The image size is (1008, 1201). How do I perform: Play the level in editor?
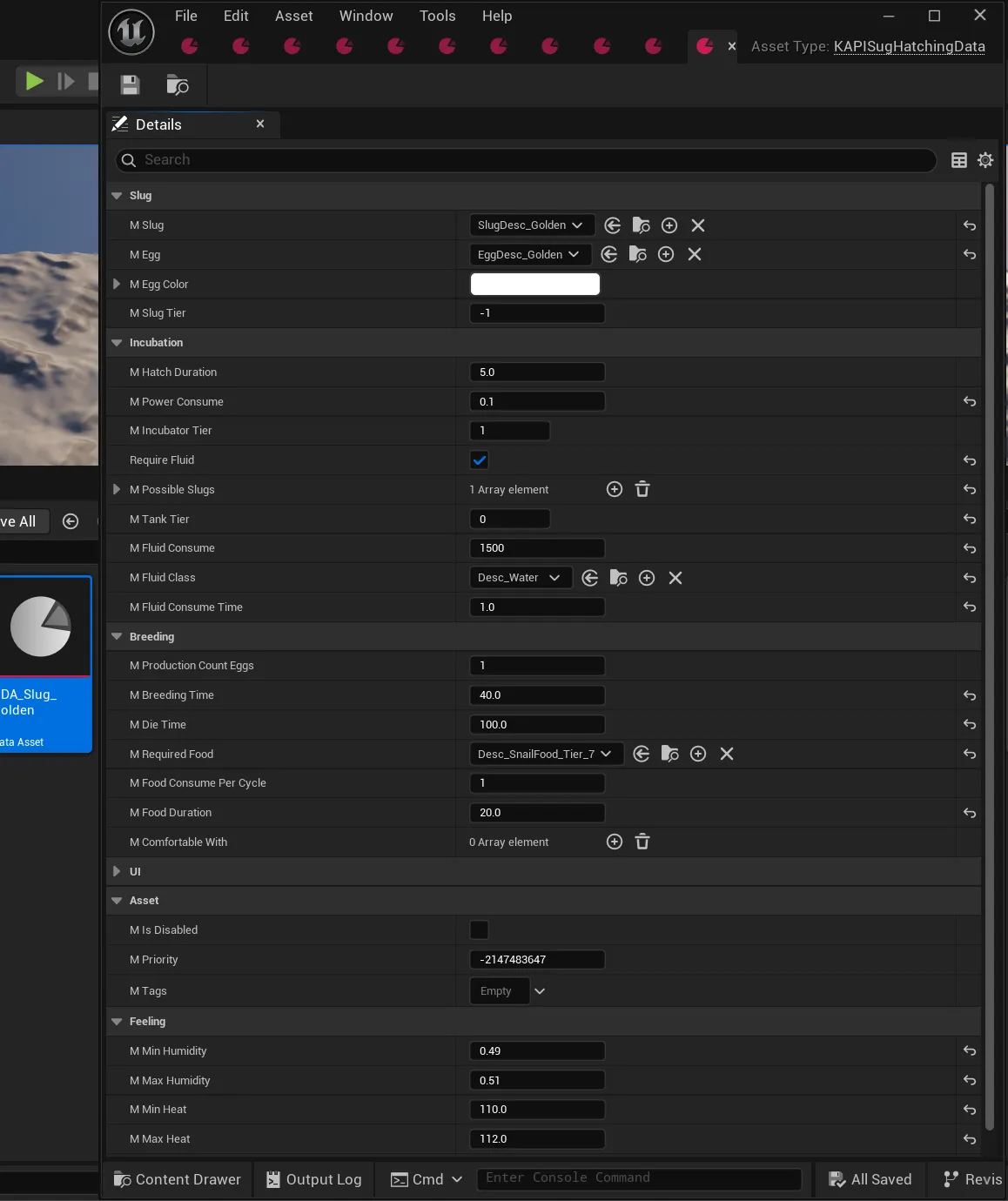click(34, 82)
